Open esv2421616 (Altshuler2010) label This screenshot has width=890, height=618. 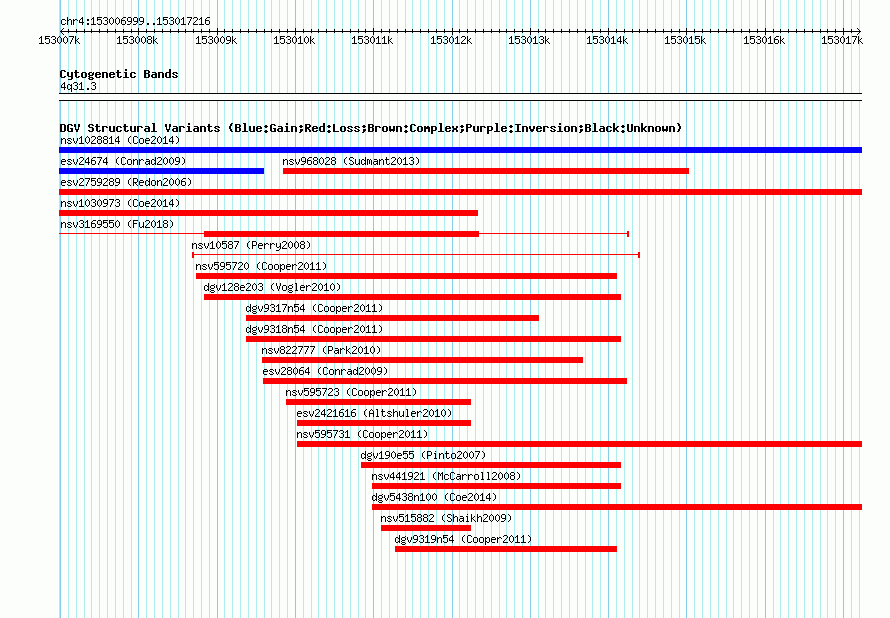click(375, 413)
